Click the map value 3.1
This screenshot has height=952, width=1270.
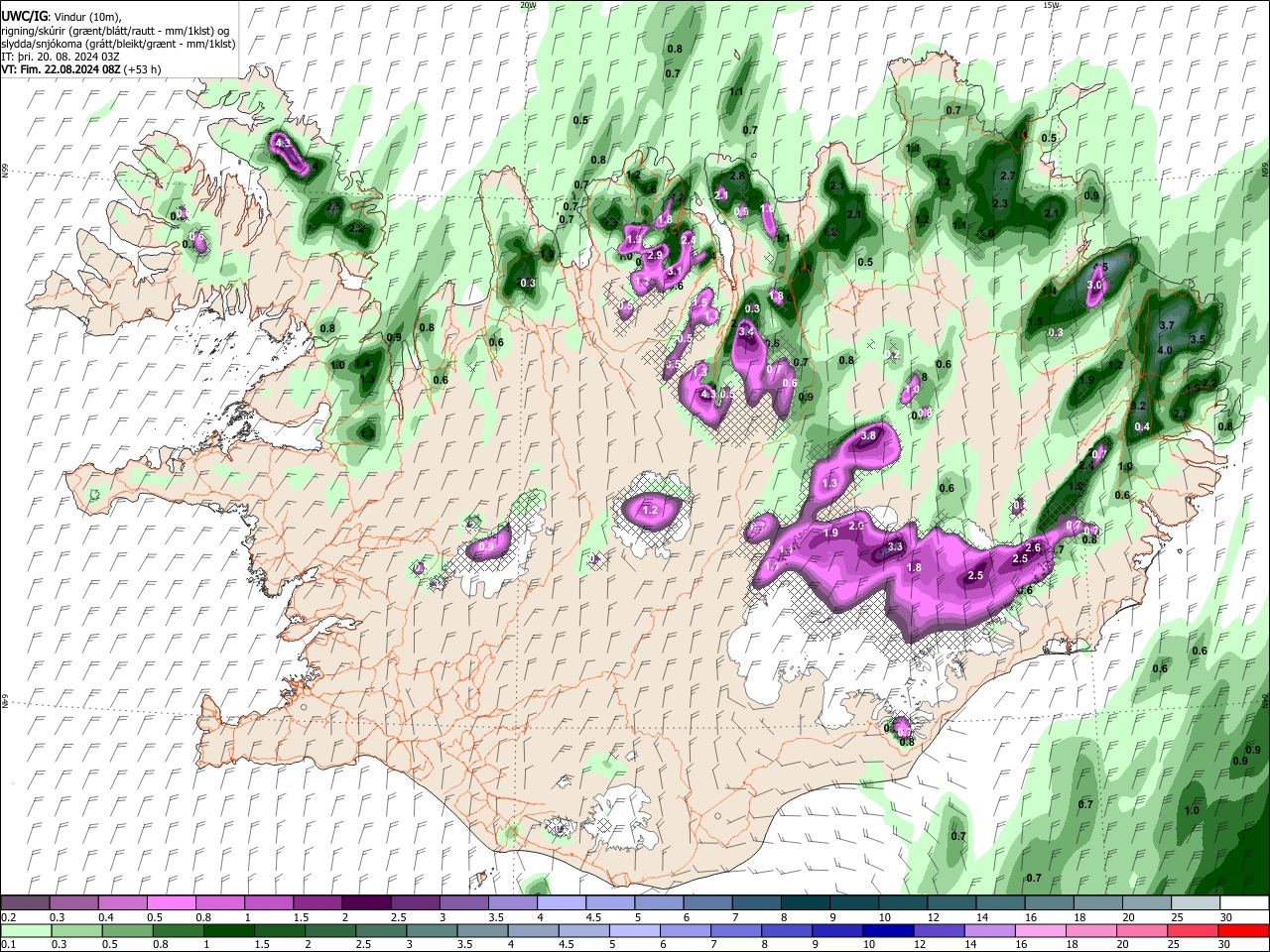click(x=674, y=271)
